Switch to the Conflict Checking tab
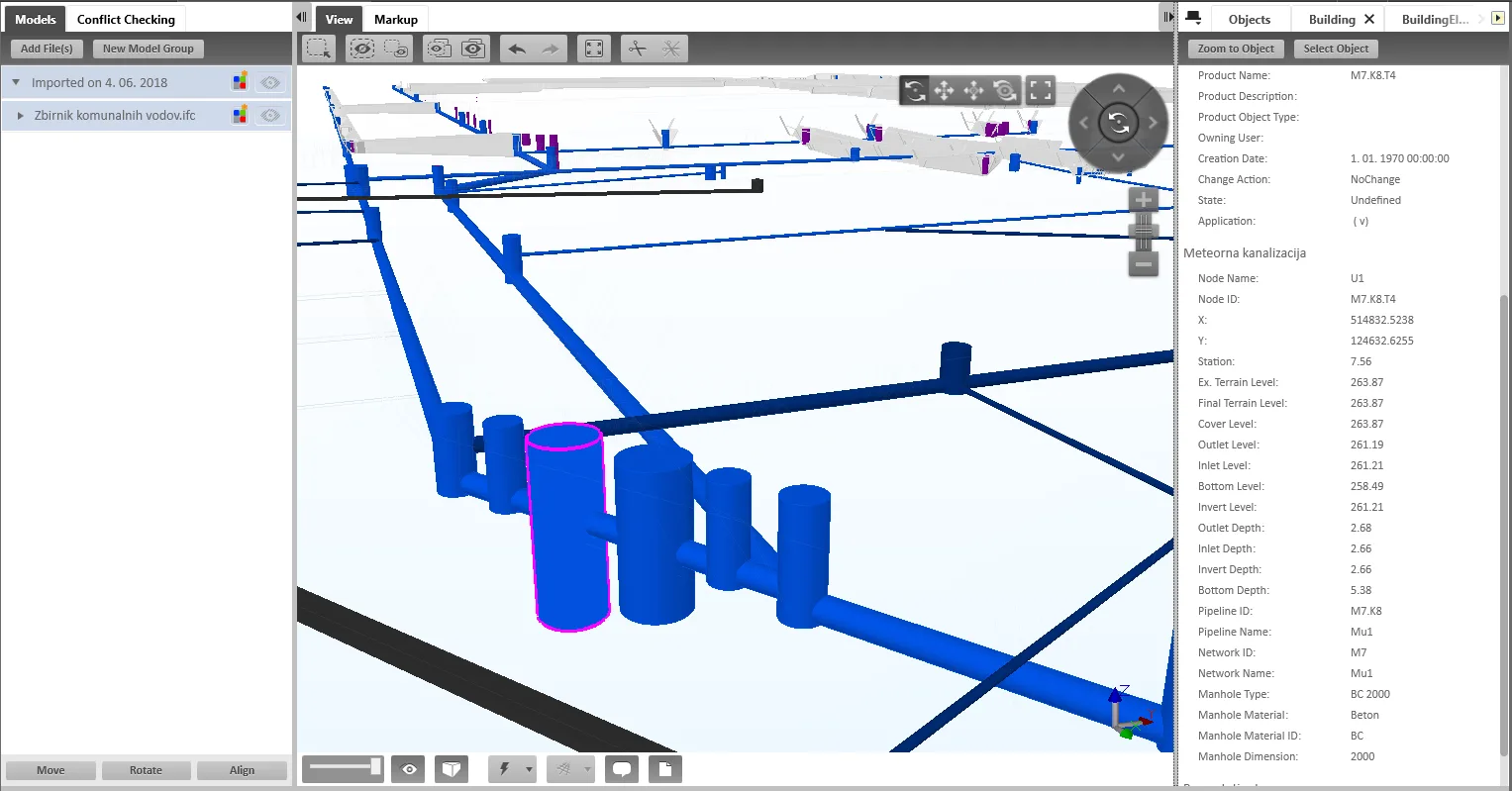Viewport: 1512px width, 791px height. 126,19
